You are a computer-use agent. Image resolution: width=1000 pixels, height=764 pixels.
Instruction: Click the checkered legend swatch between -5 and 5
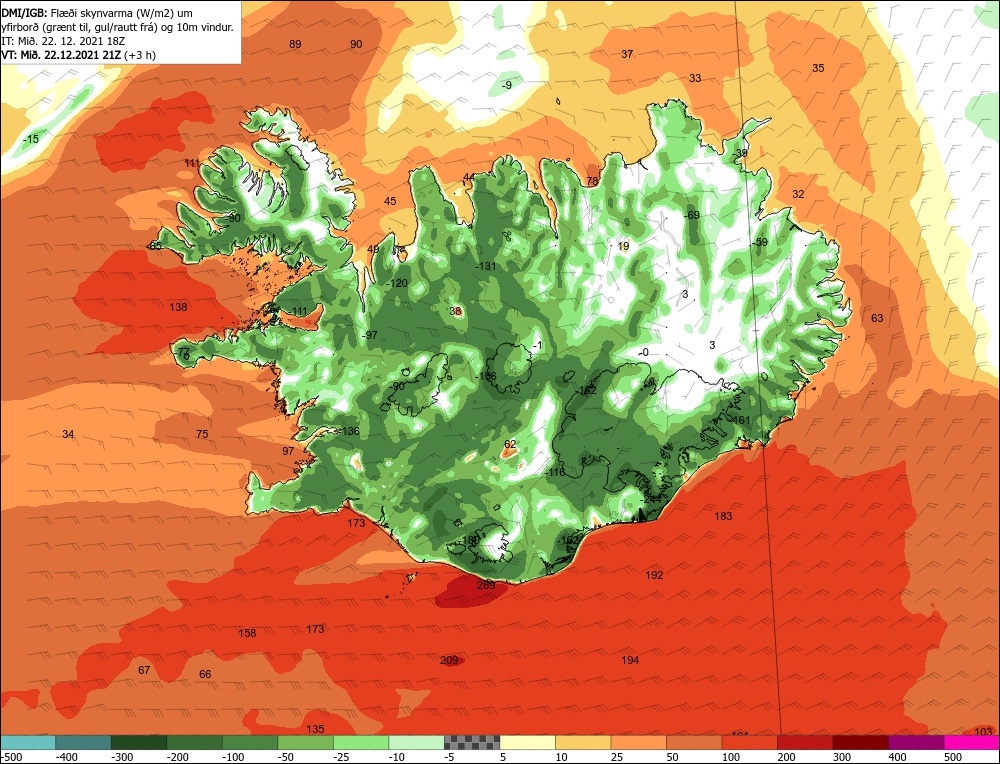(472, 742)
